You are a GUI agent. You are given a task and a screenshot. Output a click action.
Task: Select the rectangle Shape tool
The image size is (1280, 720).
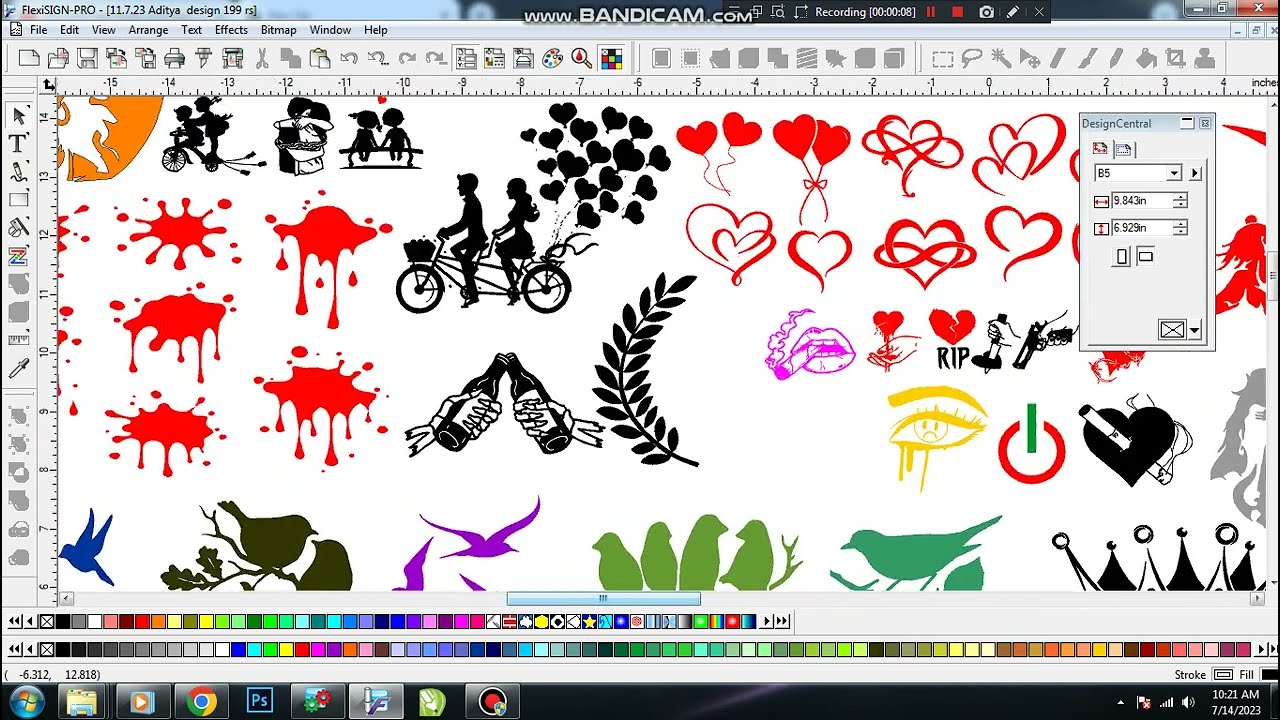[x=19, y=200]
